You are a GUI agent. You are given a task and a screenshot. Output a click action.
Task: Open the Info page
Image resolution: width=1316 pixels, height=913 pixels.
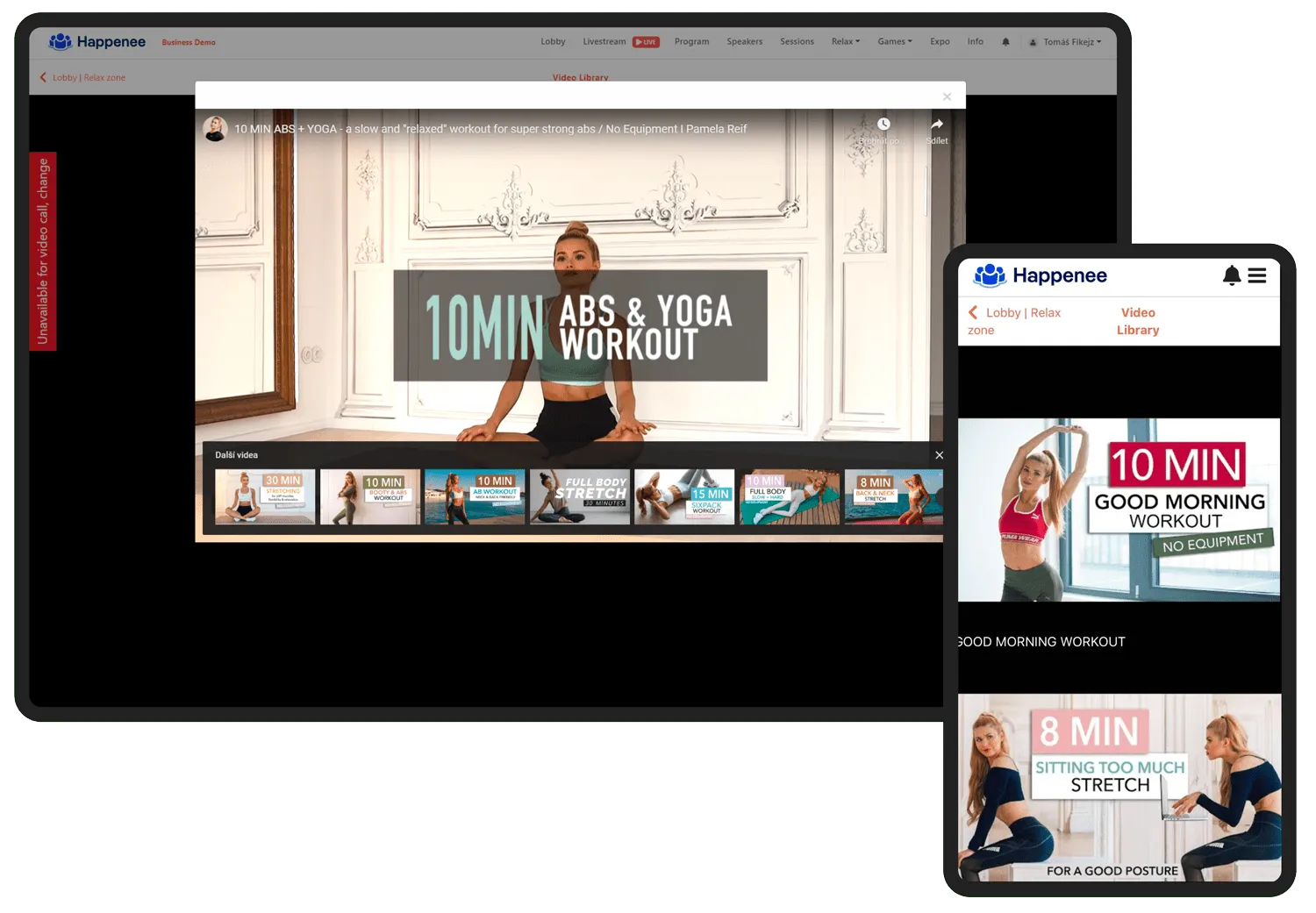click(x=975, y=41)
